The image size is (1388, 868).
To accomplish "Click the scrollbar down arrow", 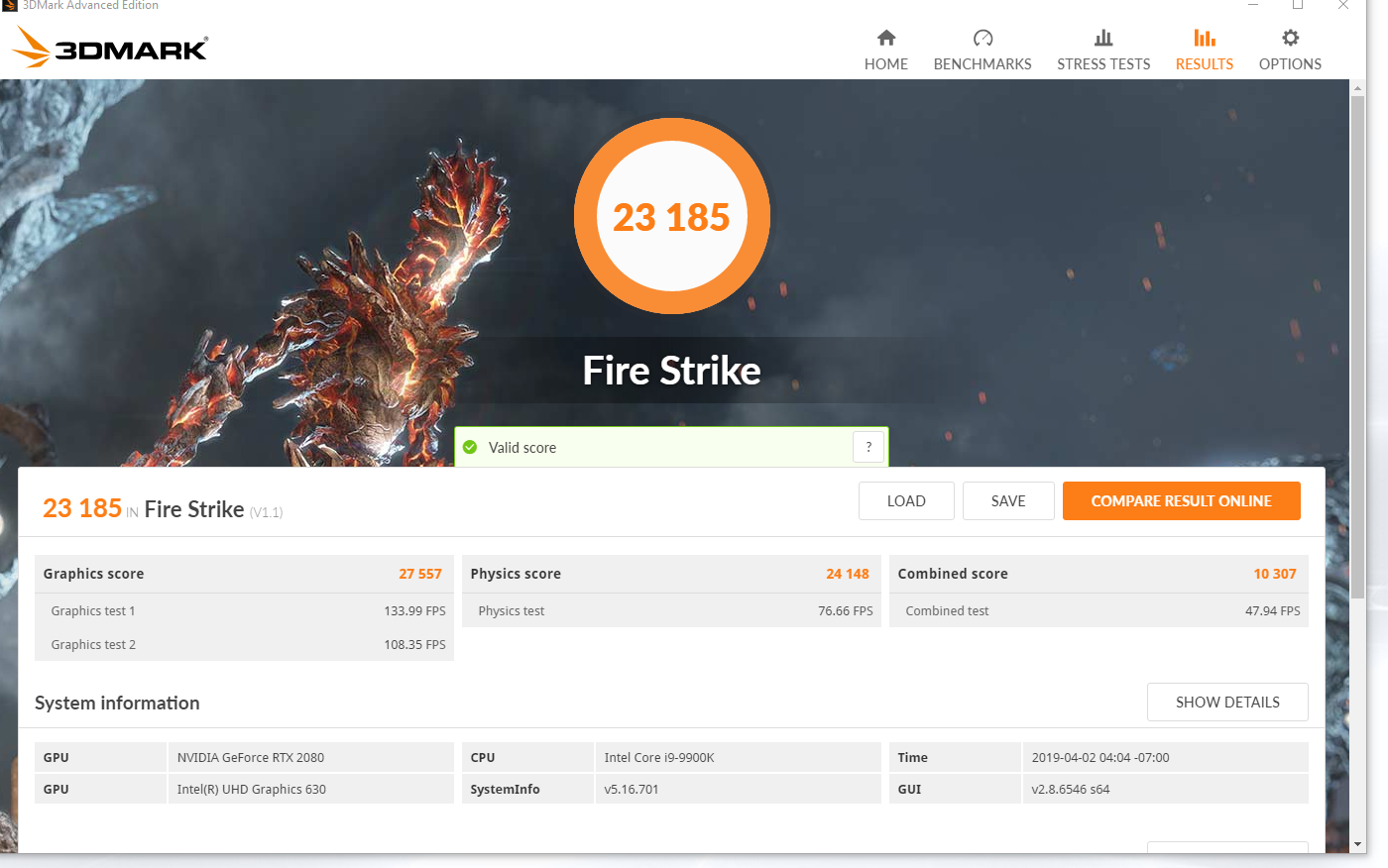I will tap(1358, 844).
